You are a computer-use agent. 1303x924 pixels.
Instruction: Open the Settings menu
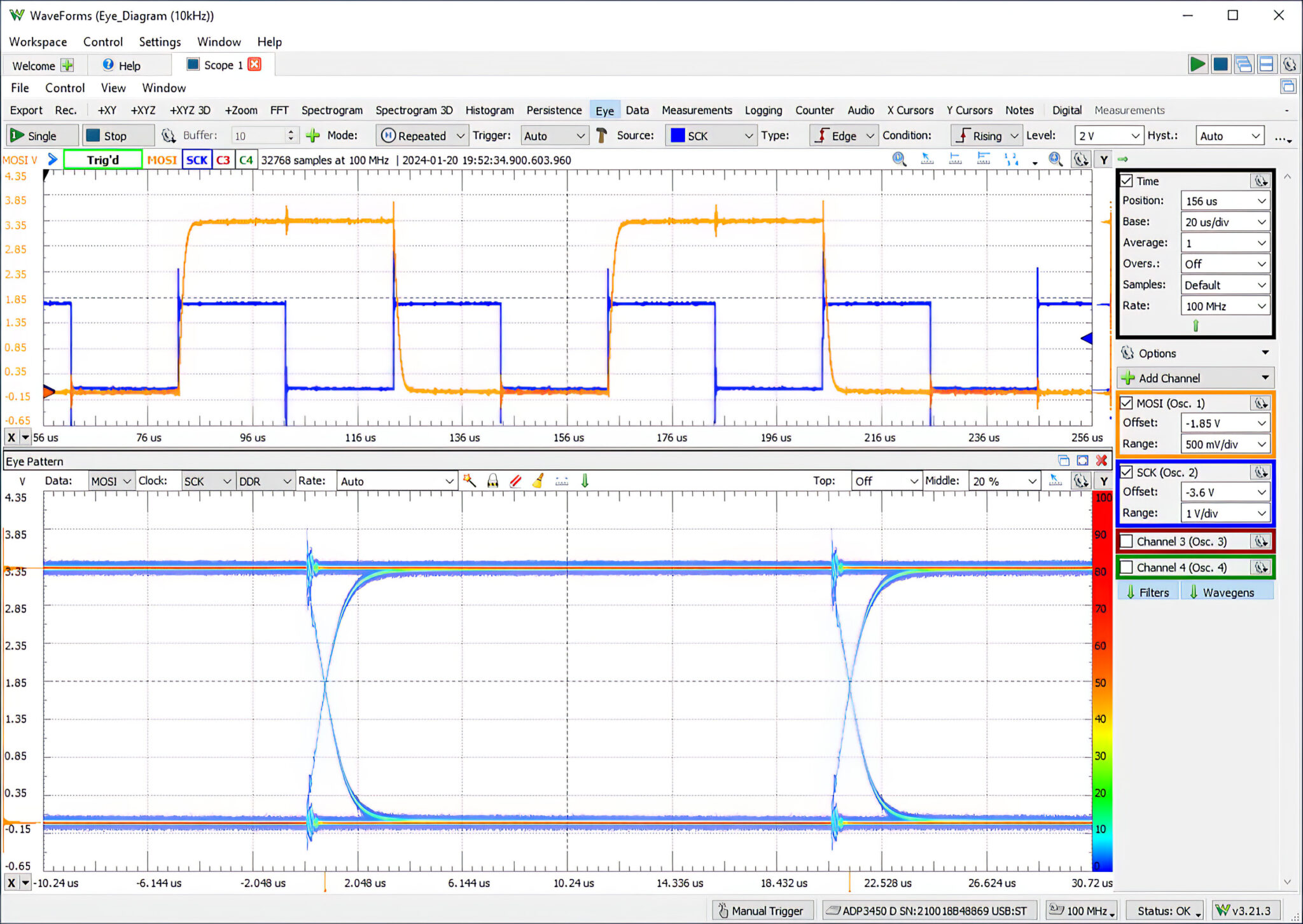(x=160, y=42)
